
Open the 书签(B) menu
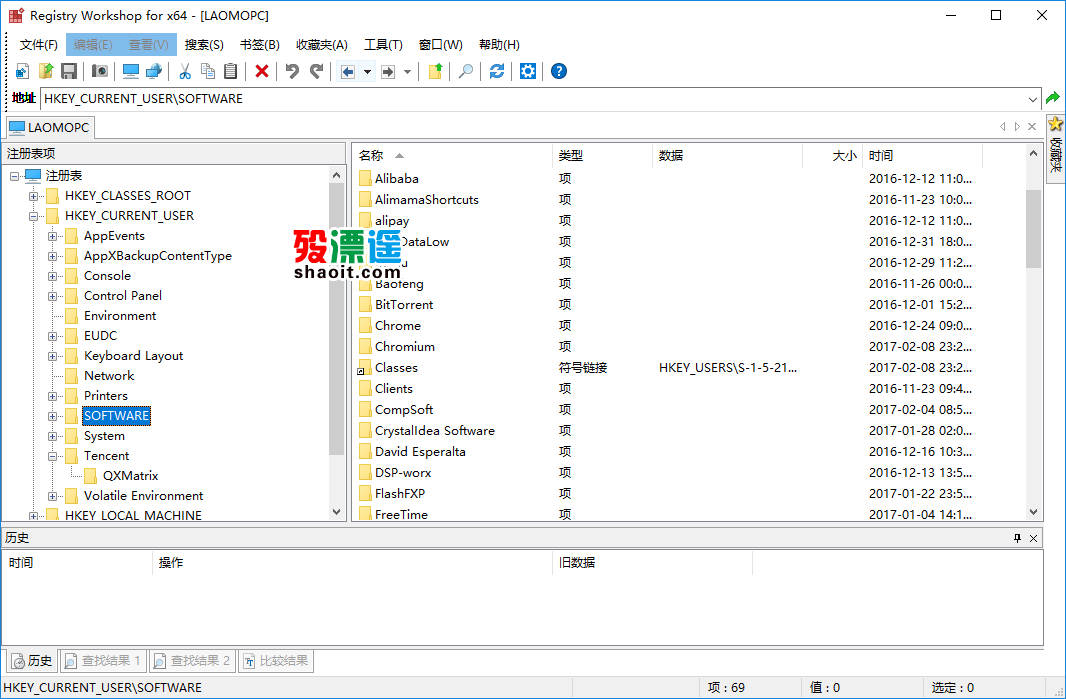point(260,45)
